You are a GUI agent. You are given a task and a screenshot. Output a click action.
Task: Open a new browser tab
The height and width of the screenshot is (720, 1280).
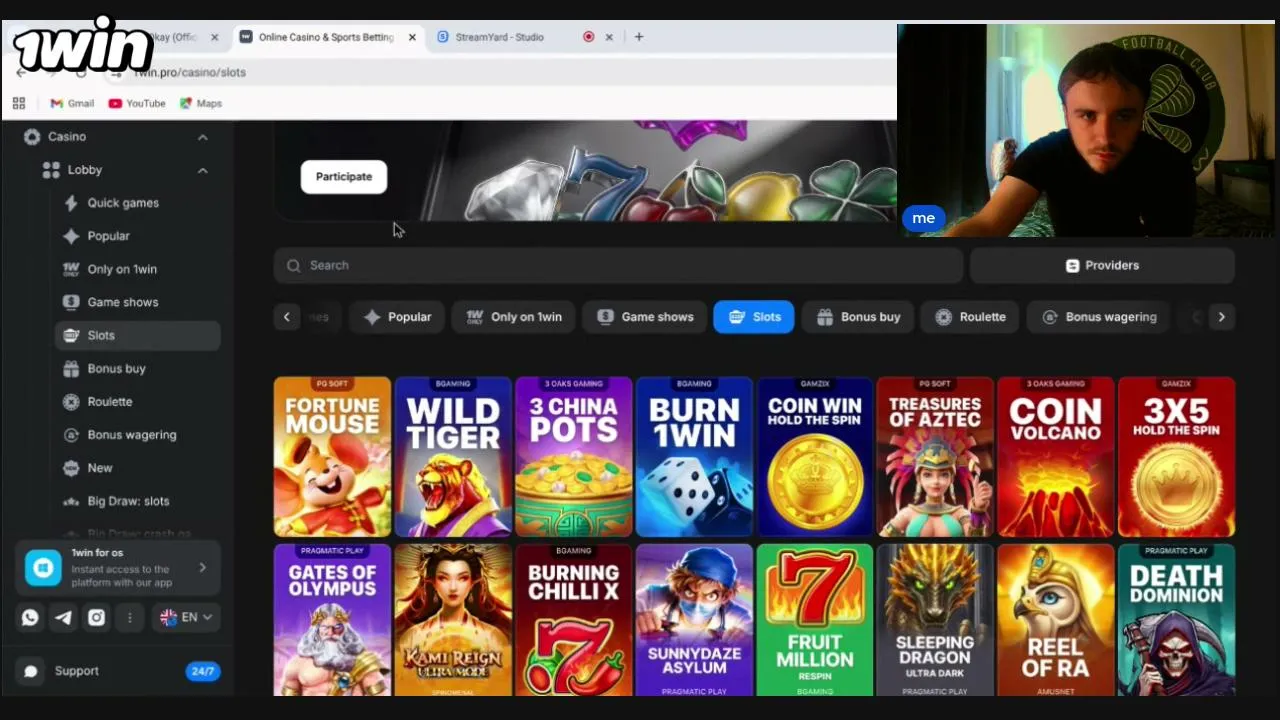coord(639,37)
